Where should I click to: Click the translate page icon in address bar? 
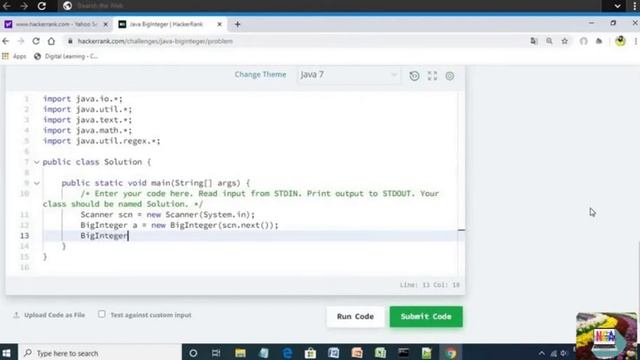pos(534,41)
